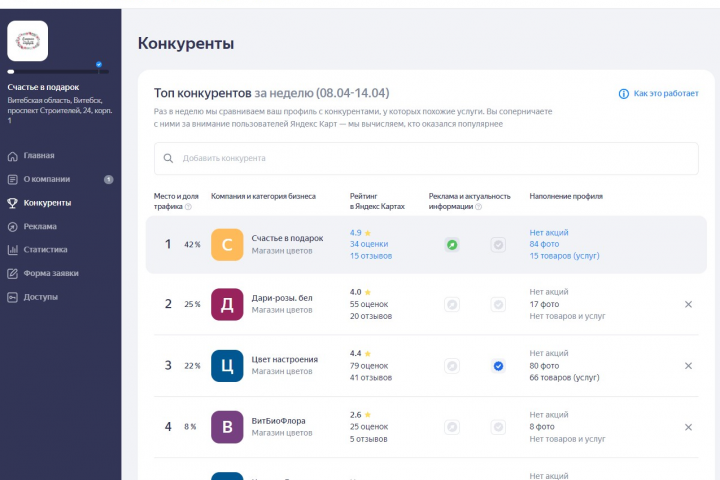
Task: Click the grey actuality checkmark for Счастье в подарок
Action: (498, 245)
